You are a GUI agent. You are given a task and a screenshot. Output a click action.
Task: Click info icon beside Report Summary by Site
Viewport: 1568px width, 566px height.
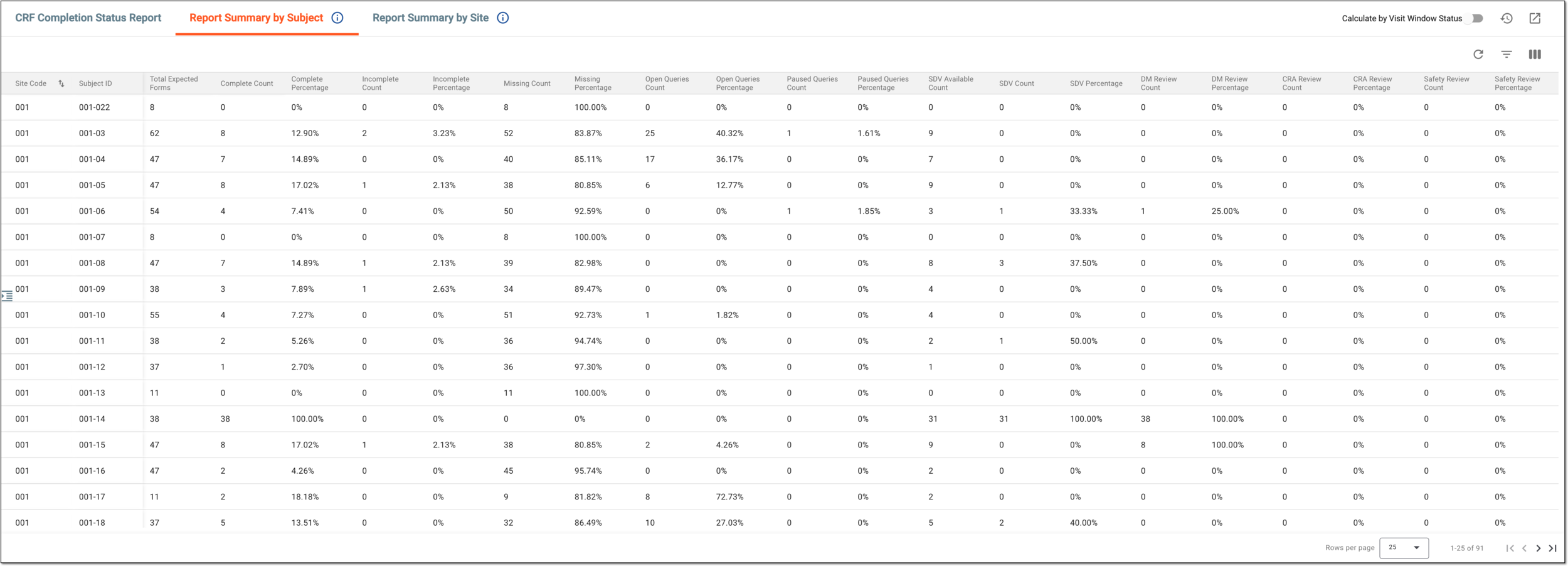tap(503, 18)
